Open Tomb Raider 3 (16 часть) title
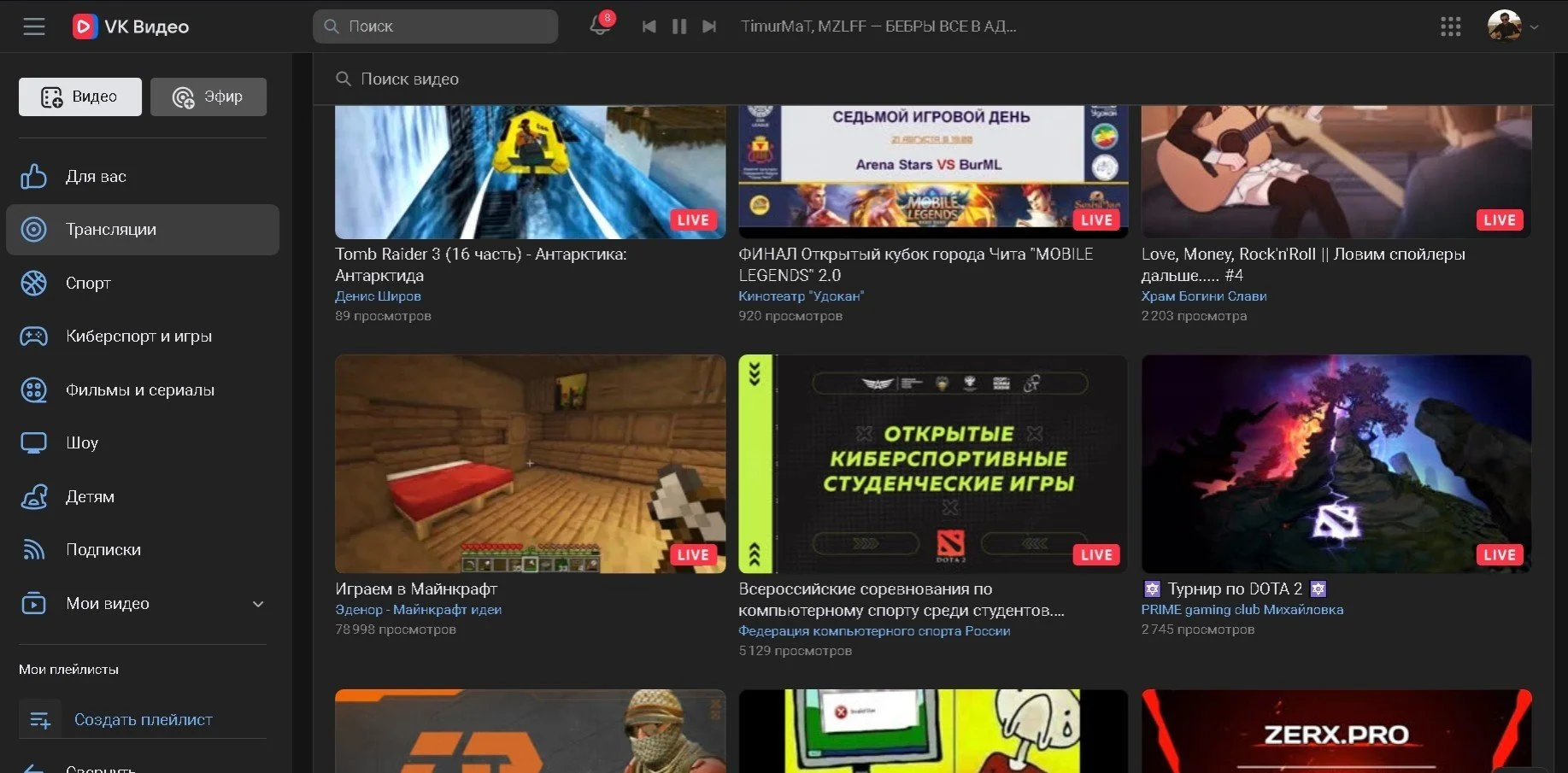 (480, 265)
